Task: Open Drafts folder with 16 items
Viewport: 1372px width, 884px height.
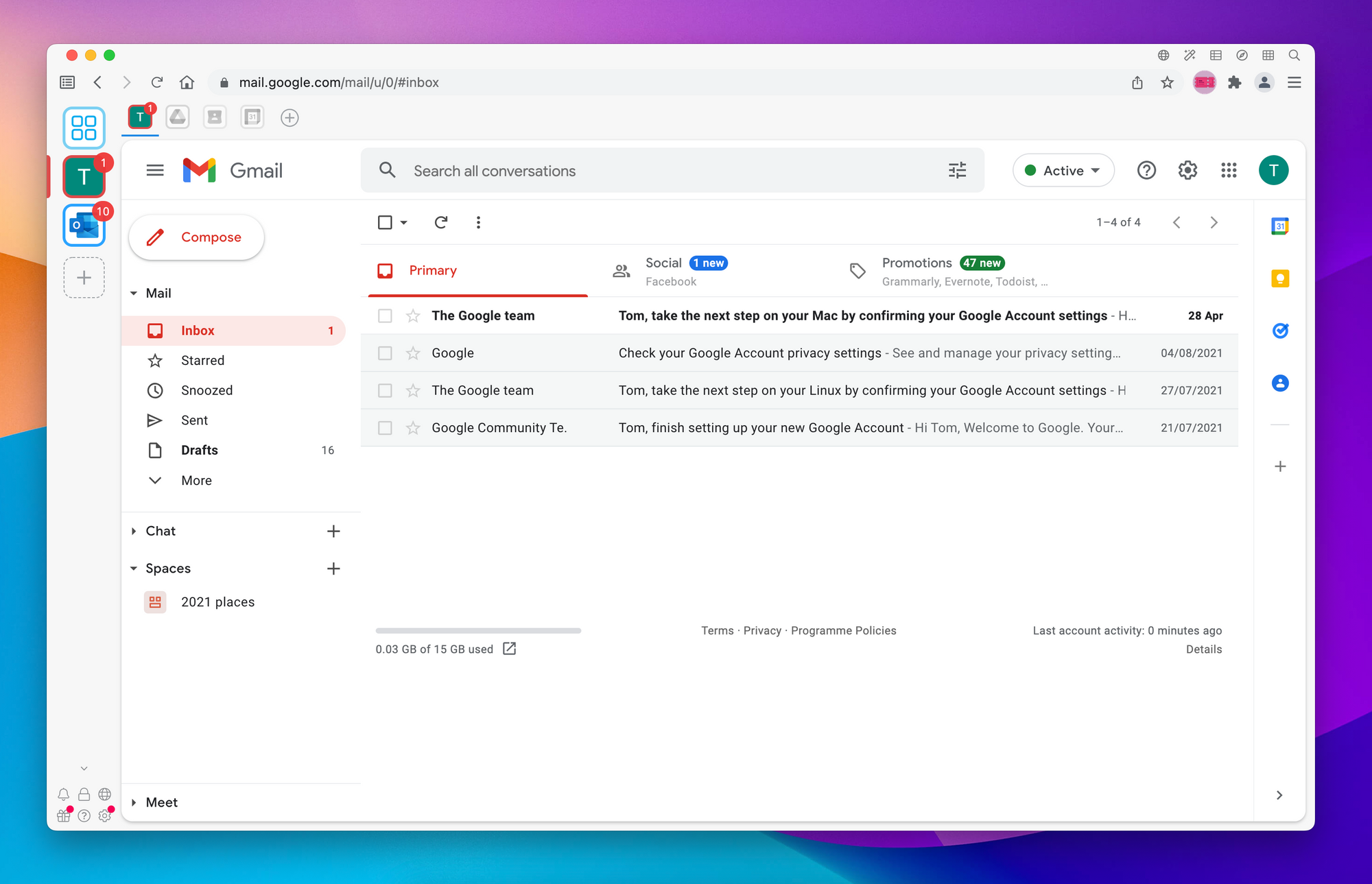Action: (x=198, y=449)
